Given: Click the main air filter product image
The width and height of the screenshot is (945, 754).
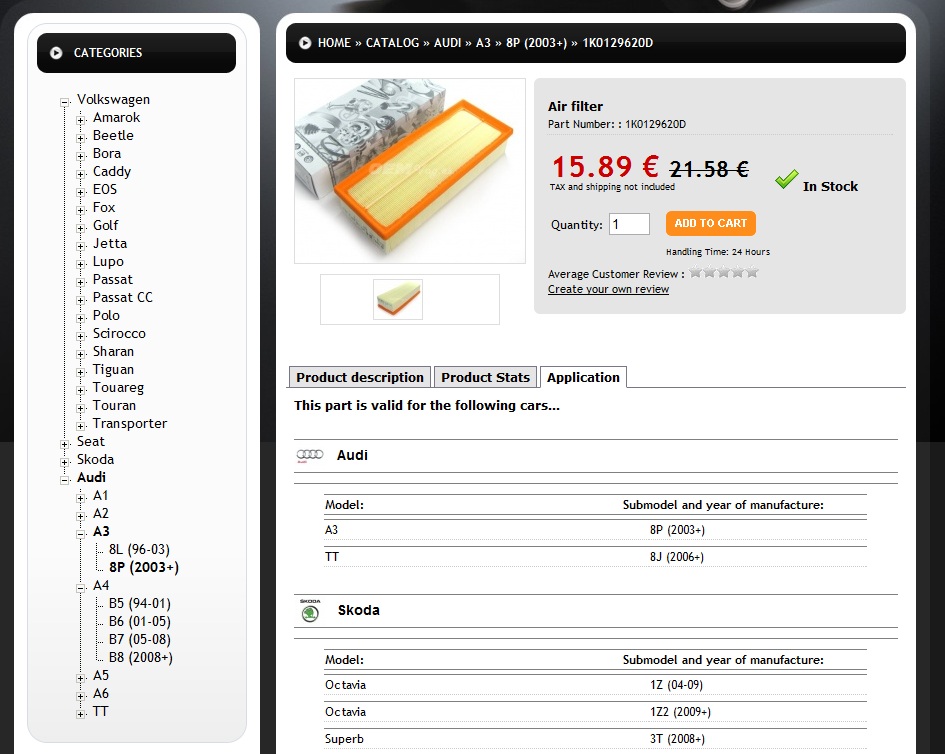Looking at the screenshot, I should coord(410,171).
